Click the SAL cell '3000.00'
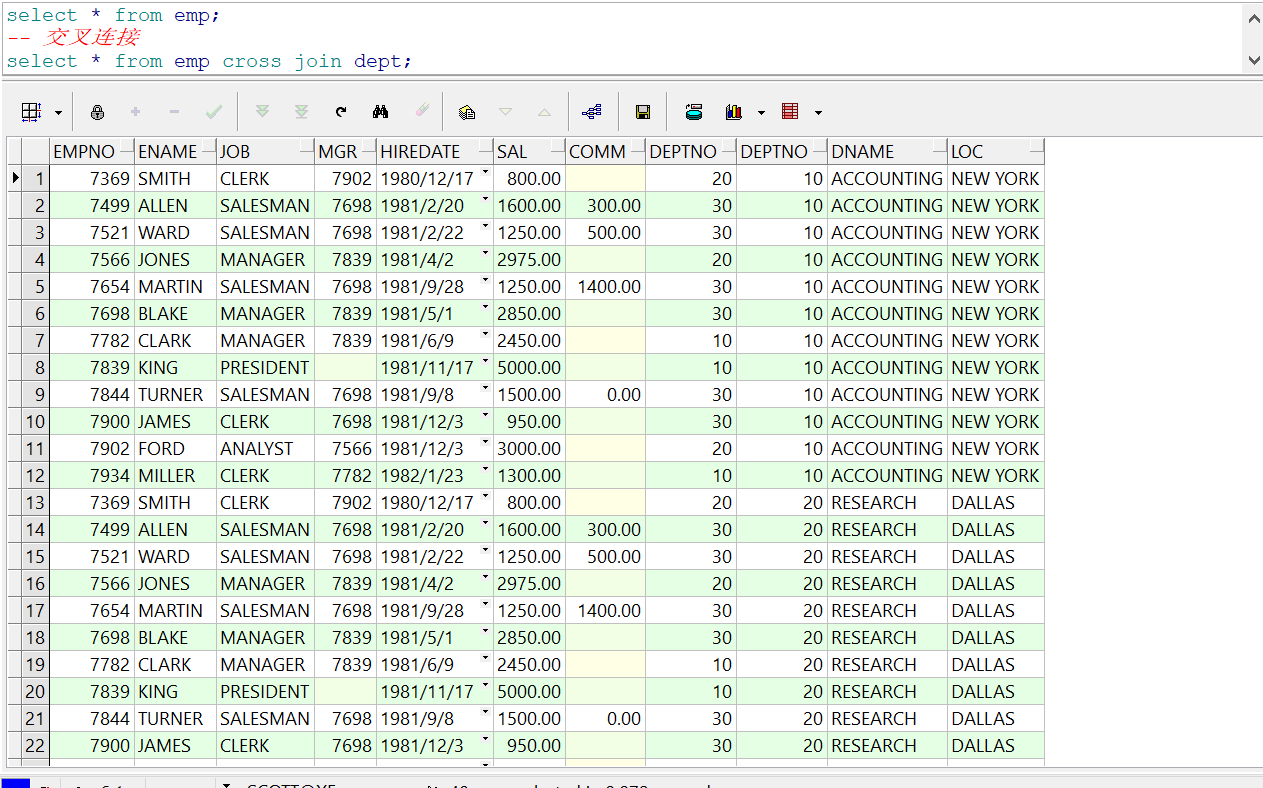The width and height of the screenshot is (1263, 788). point(529,449)
